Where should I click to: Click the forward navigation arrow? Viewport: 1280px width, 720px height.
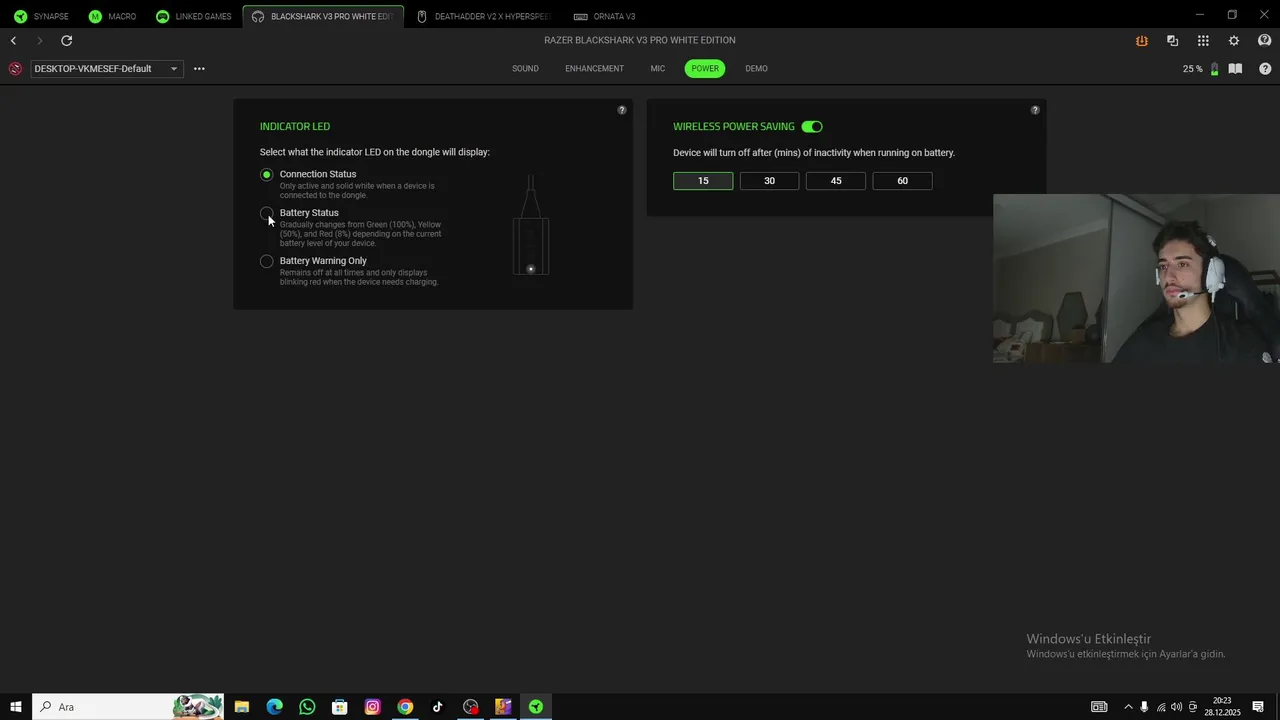click(x=39, y=40)
